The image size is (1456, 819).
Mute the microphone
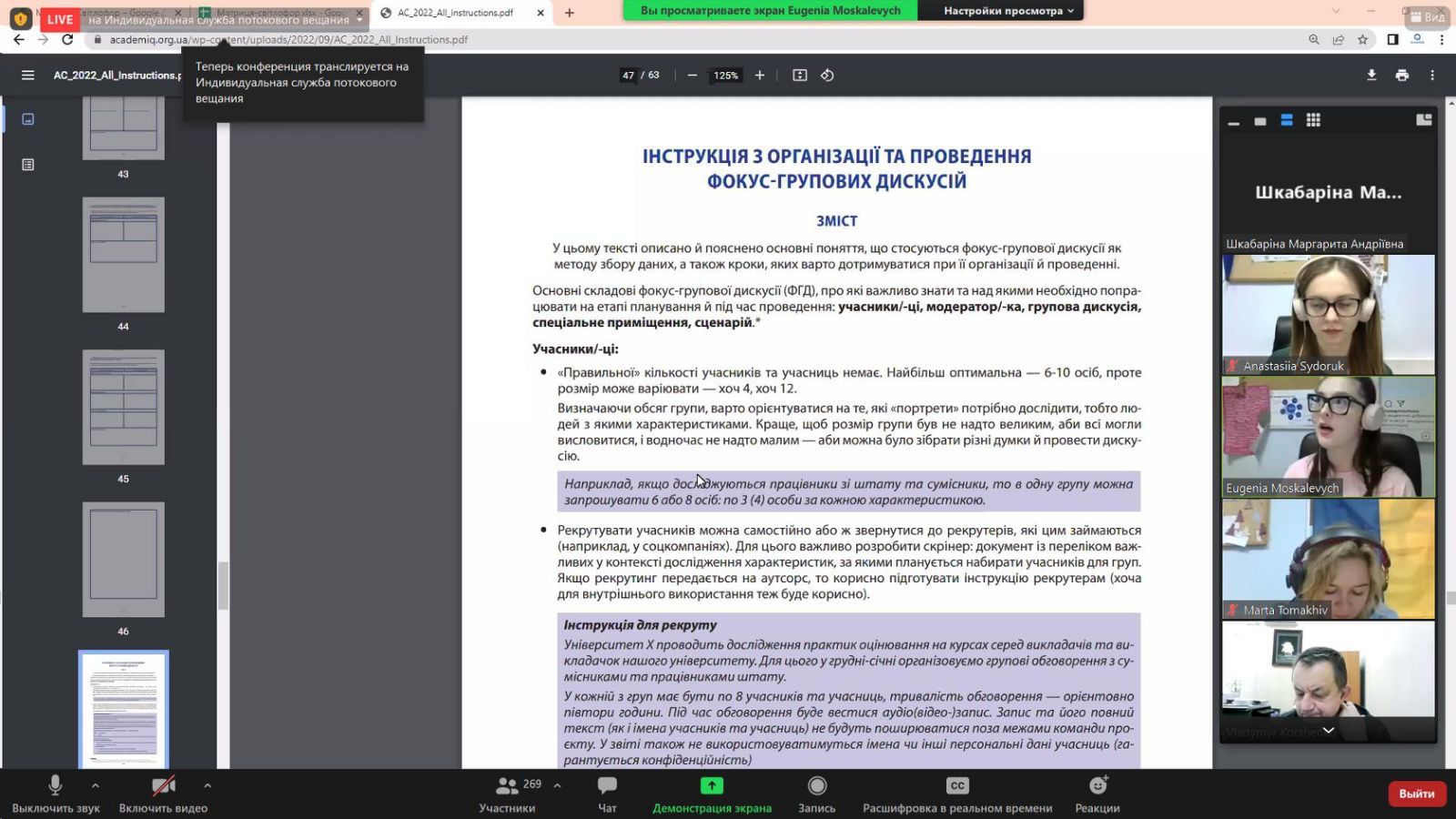[56, 794]
